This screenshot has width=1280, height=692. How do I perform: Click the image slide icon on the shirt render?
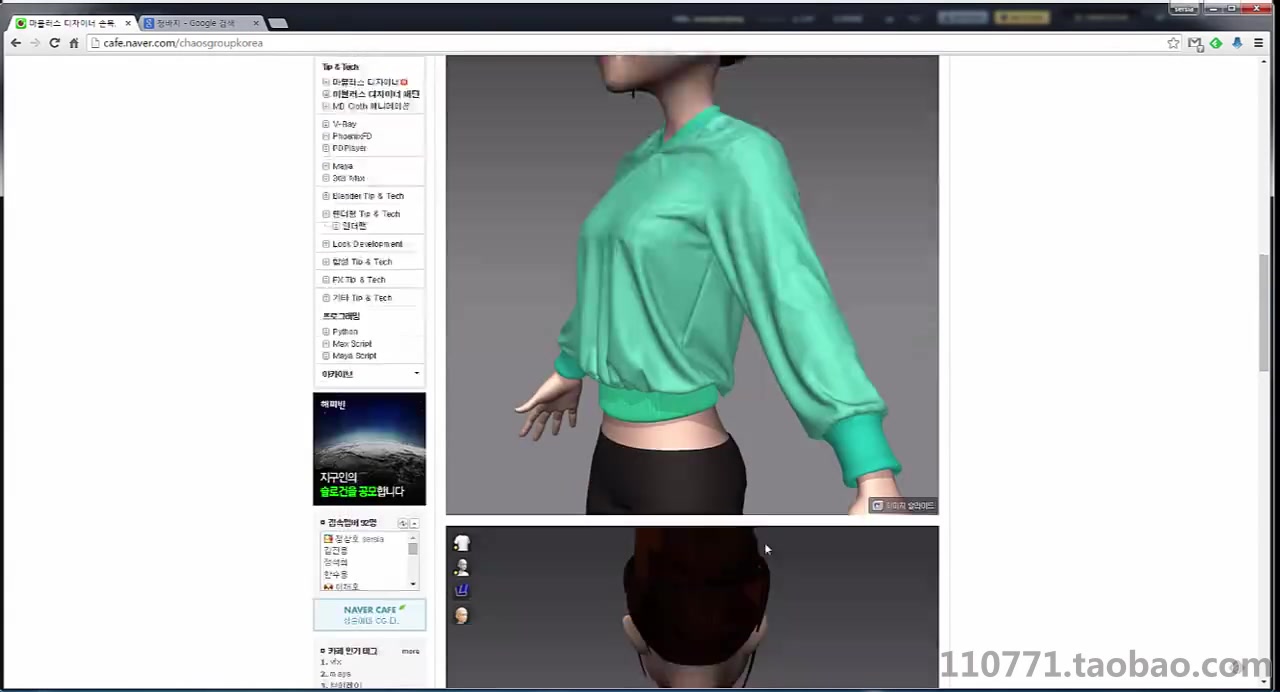pyautogui.click(x=878, y=505)
